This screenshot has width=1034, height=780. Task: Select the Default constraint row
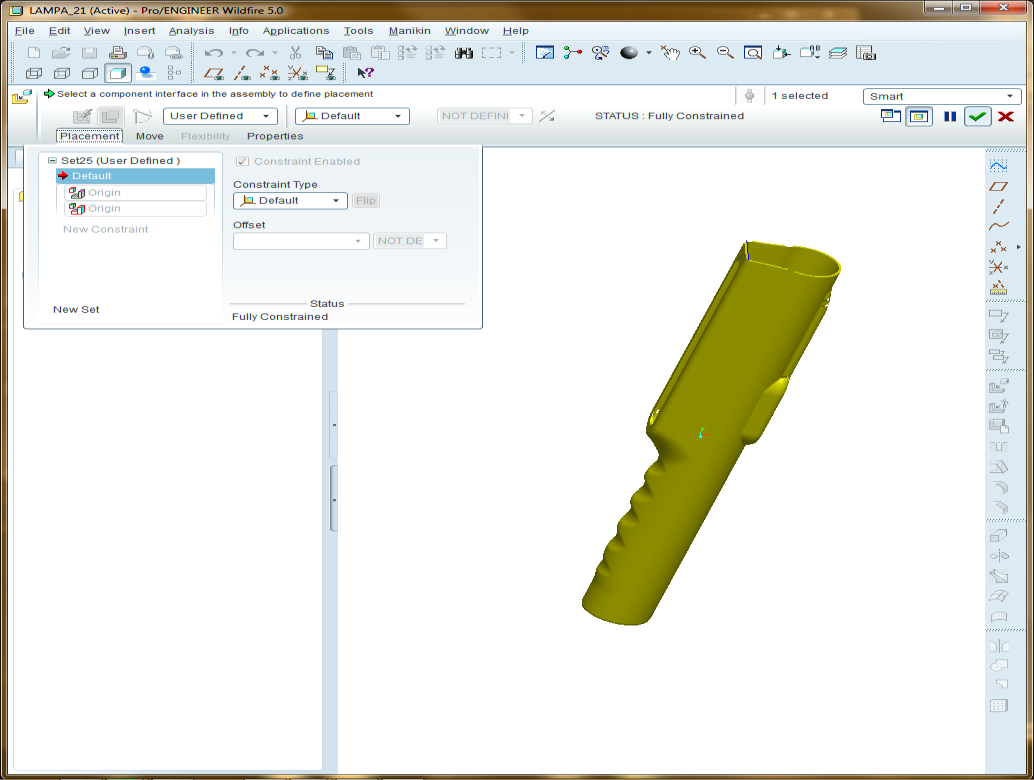point(135,176)
